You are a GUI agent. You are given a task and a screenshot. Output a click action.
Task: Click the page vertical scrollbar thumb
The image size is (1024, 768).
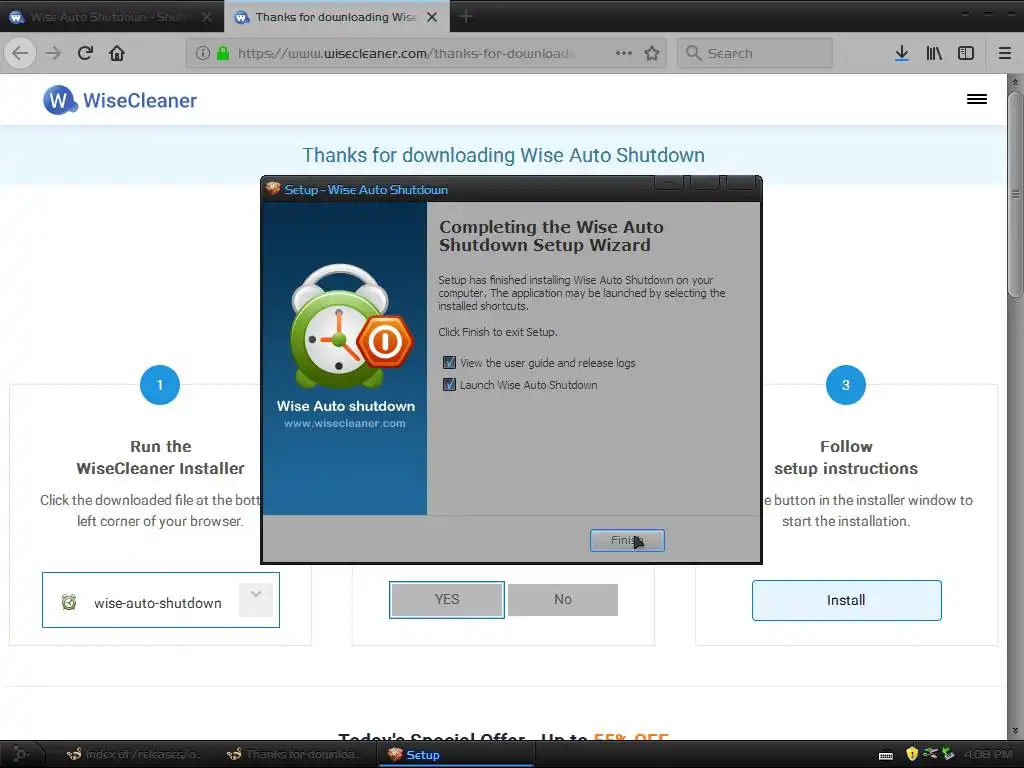coord(1015,194)
